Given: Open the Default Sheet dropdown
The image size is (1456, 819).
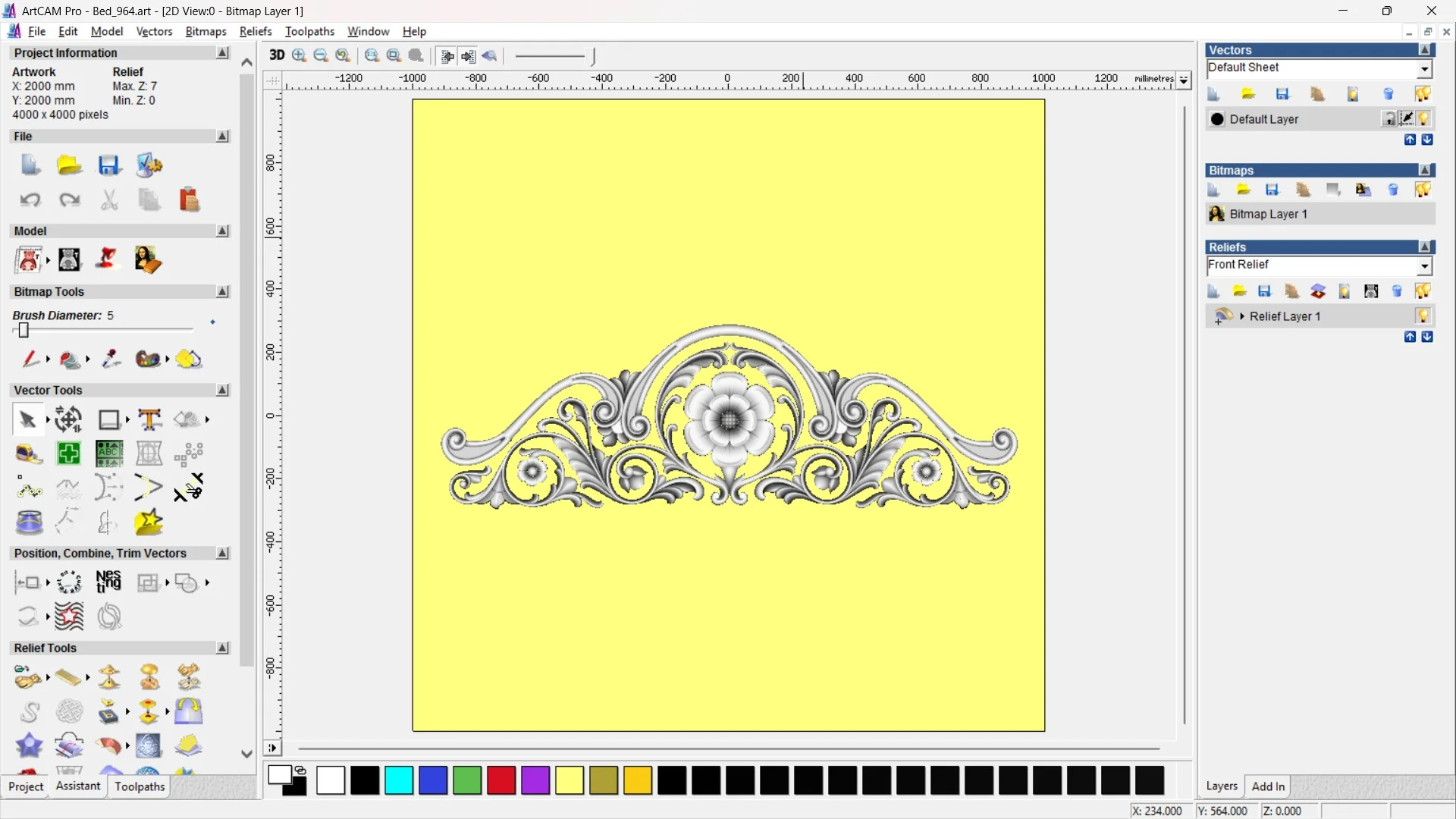Looking at the screenshot, I should pos(1424,69).
